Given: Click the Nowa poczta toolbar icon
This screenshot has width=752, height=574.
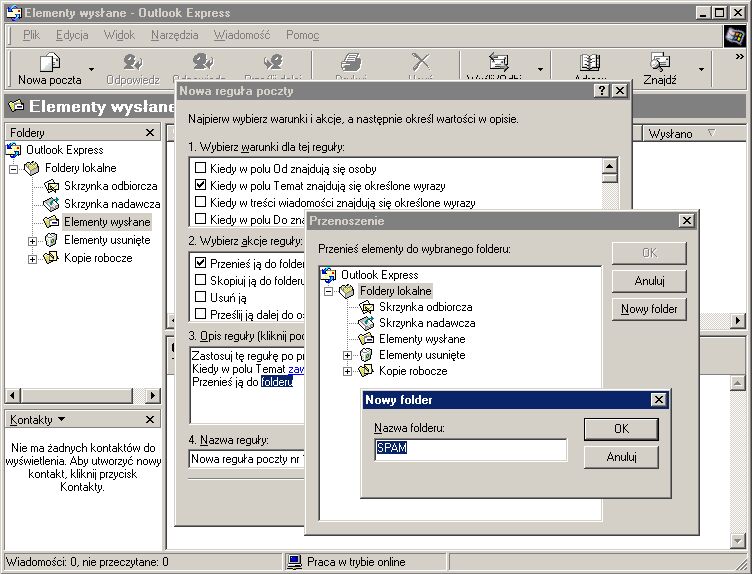Looking at the screenshot, I should point(49,63).
